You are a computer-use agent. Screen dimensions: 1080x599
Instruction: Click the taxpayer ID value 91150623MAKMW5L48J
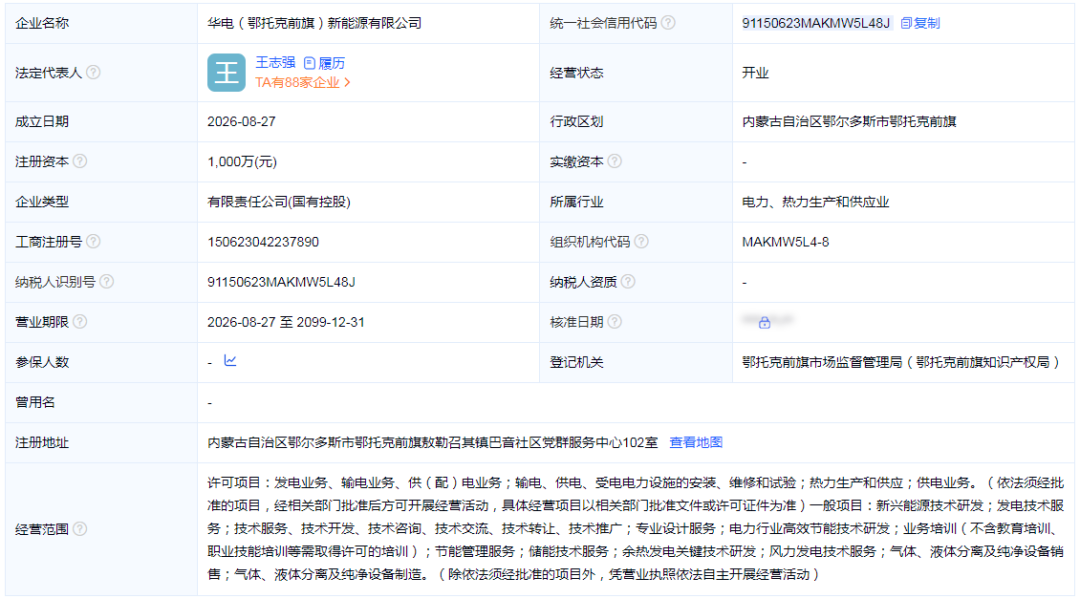pyautogui.click(x=281, y=282)
